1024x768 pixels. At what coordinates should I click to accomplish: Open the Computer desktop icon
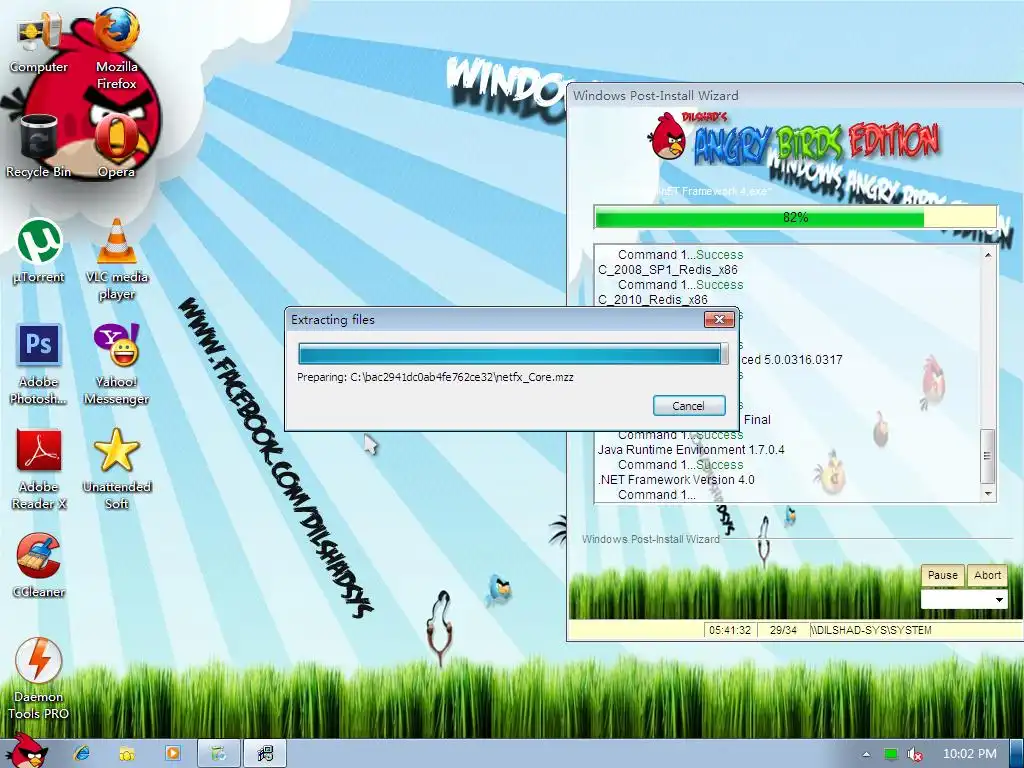(39, 40)
